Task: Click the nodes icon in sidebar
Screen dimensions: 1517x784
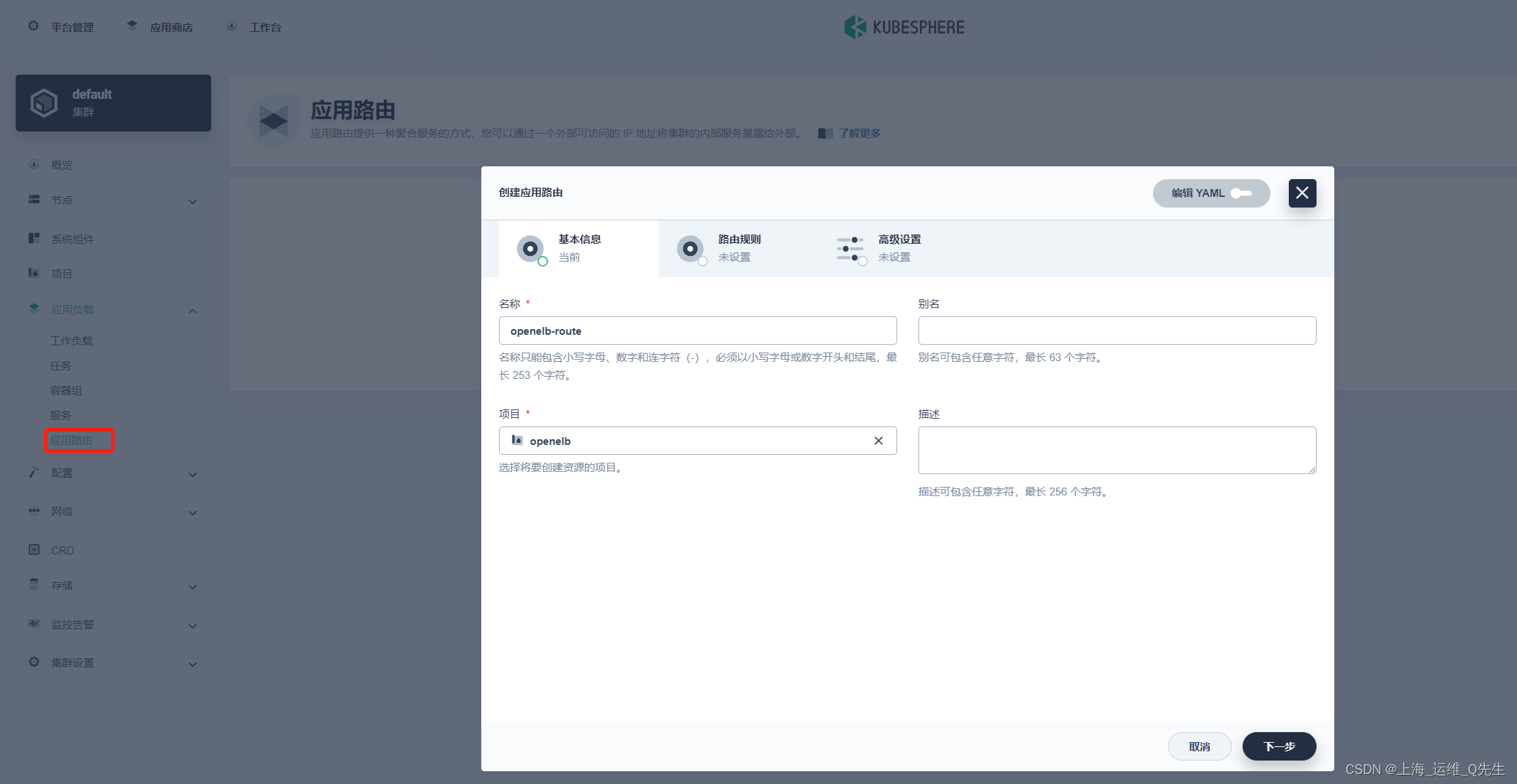Action: coord(34,200)
